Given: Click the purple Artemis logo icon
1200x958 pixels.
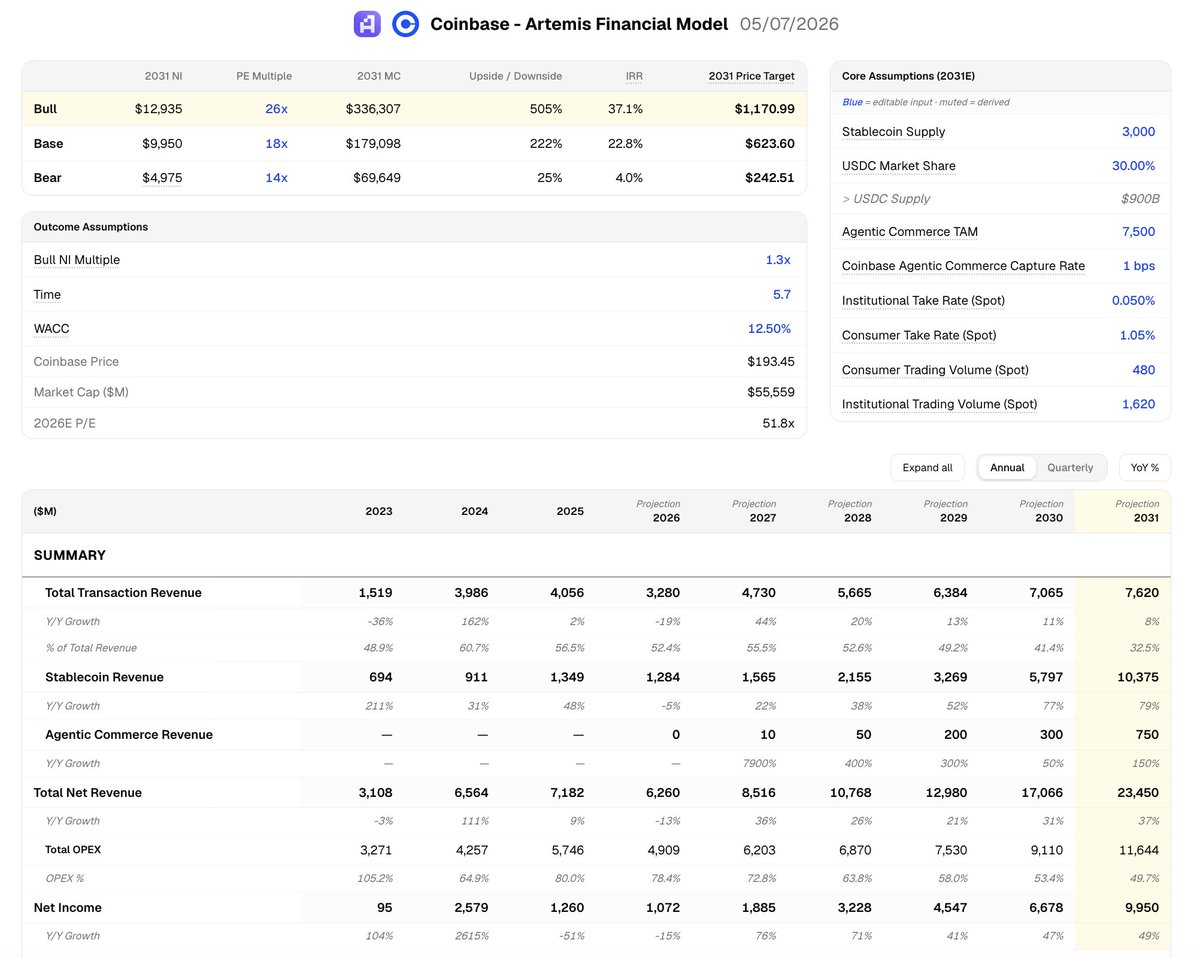Looking at the screenshot, I should tap(367, 24).
